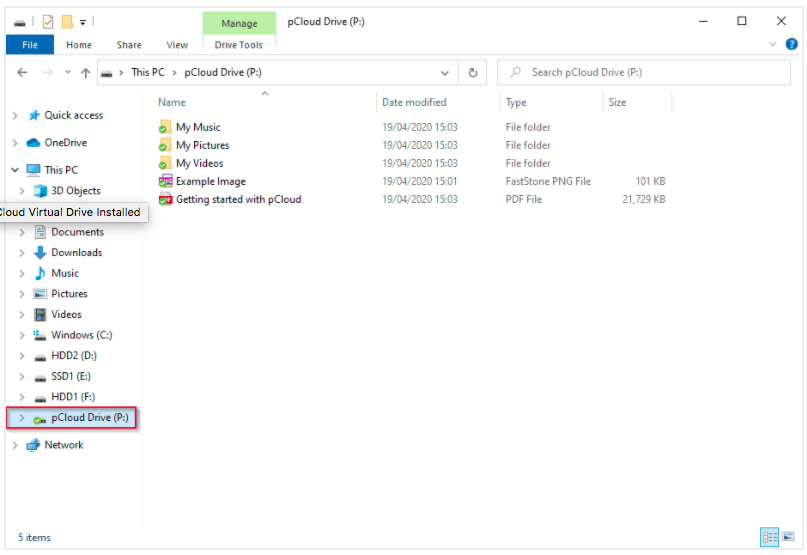Refresh the pCloud Drive folder
This screenshot has height=555, width=807.
click(x=472, y=73)
